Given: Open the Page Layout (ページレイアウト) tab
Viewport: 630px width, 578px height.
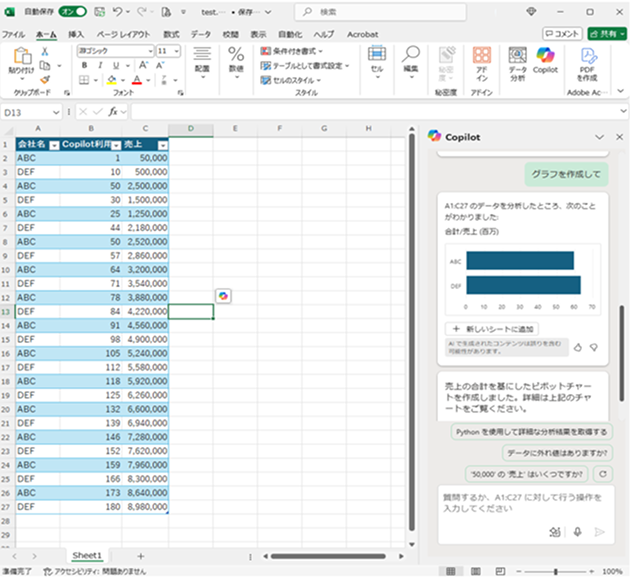Looking at the screenshot, I should [x=123, y=35].
